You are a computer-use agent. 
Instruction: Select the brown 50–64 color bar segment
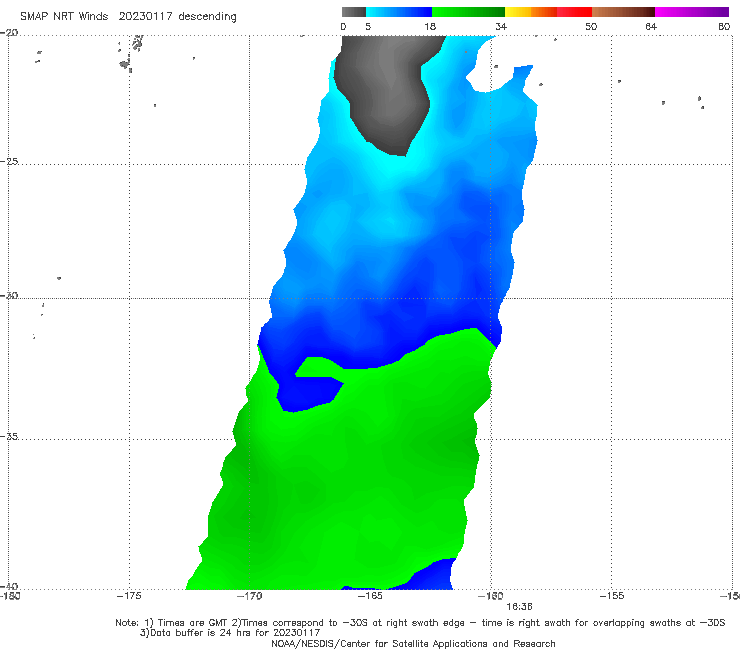pyautogui.click(x=623, y=12)
